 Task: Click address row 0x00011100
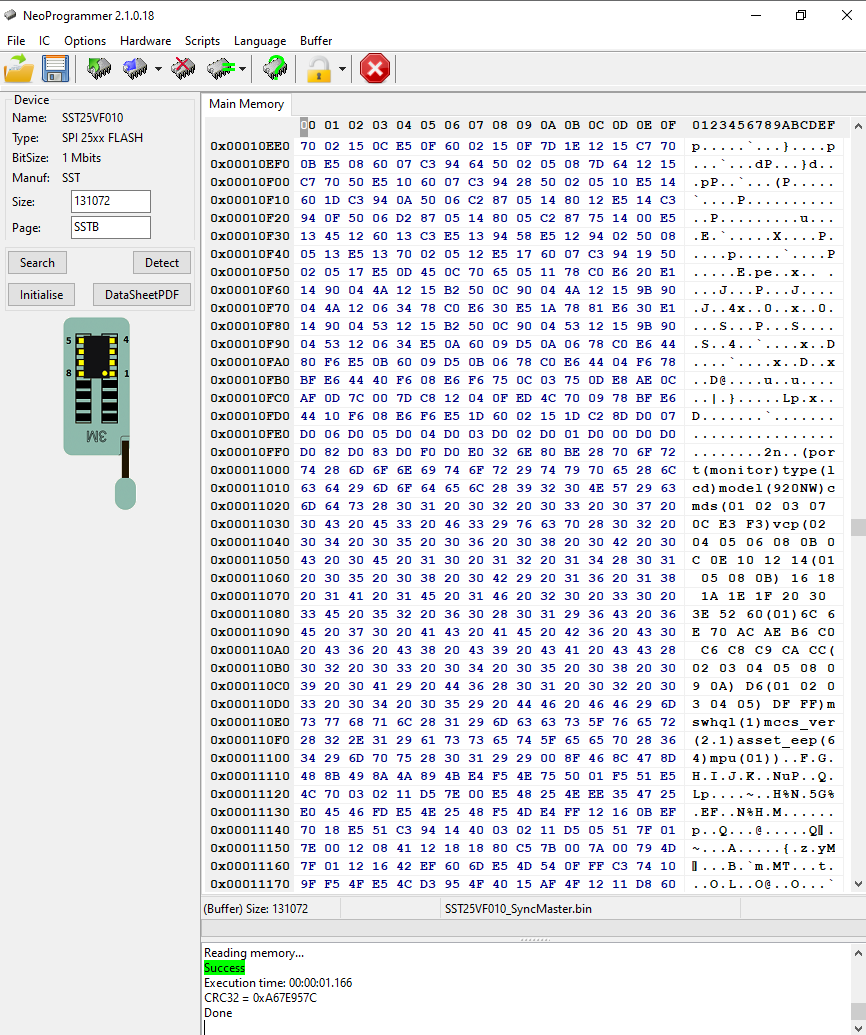click(250, 758)
